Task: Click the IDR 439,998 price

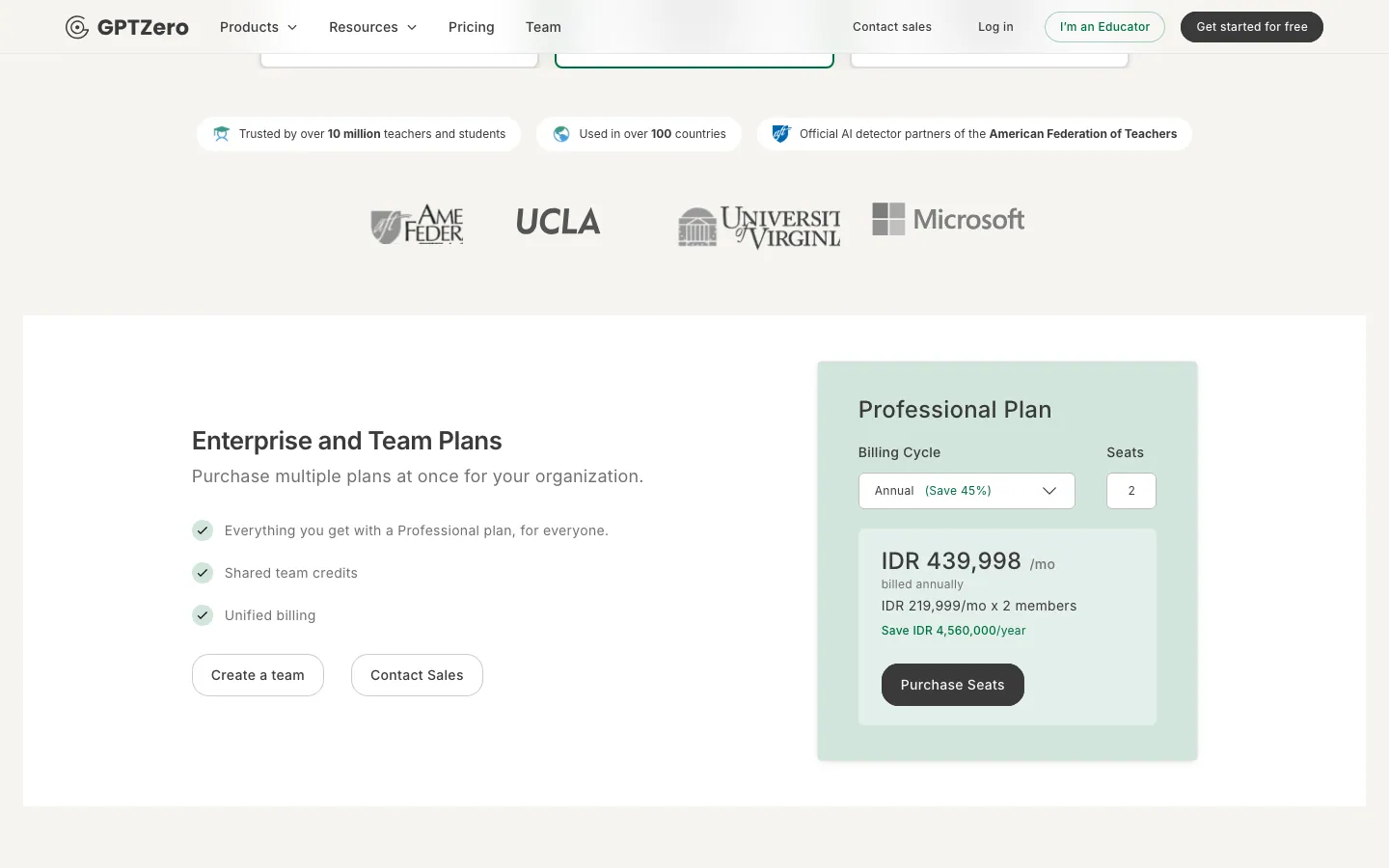Action: coord(951,561)
